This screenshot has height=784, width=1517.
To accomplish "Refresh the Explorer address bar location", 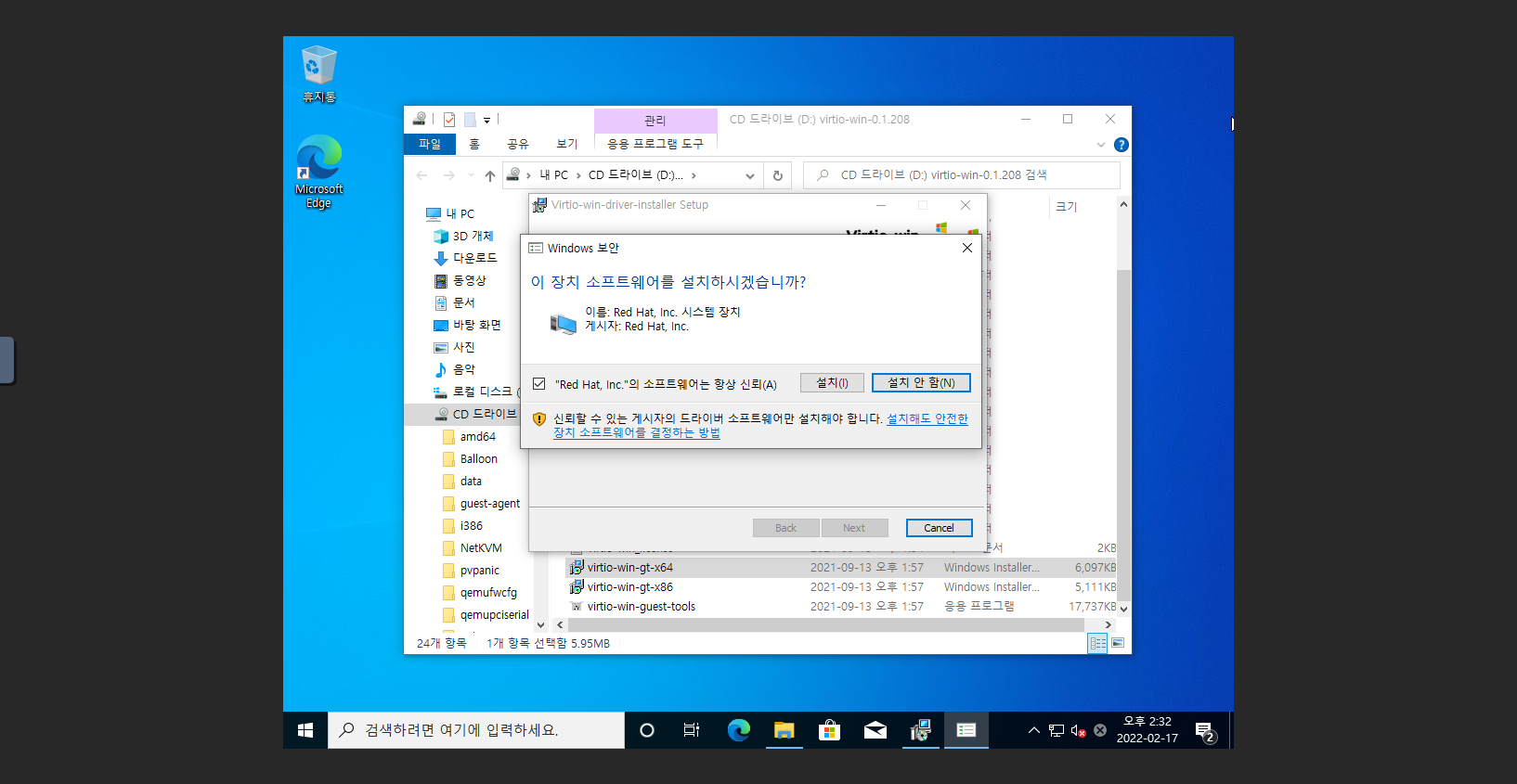I will pos(778,175).
